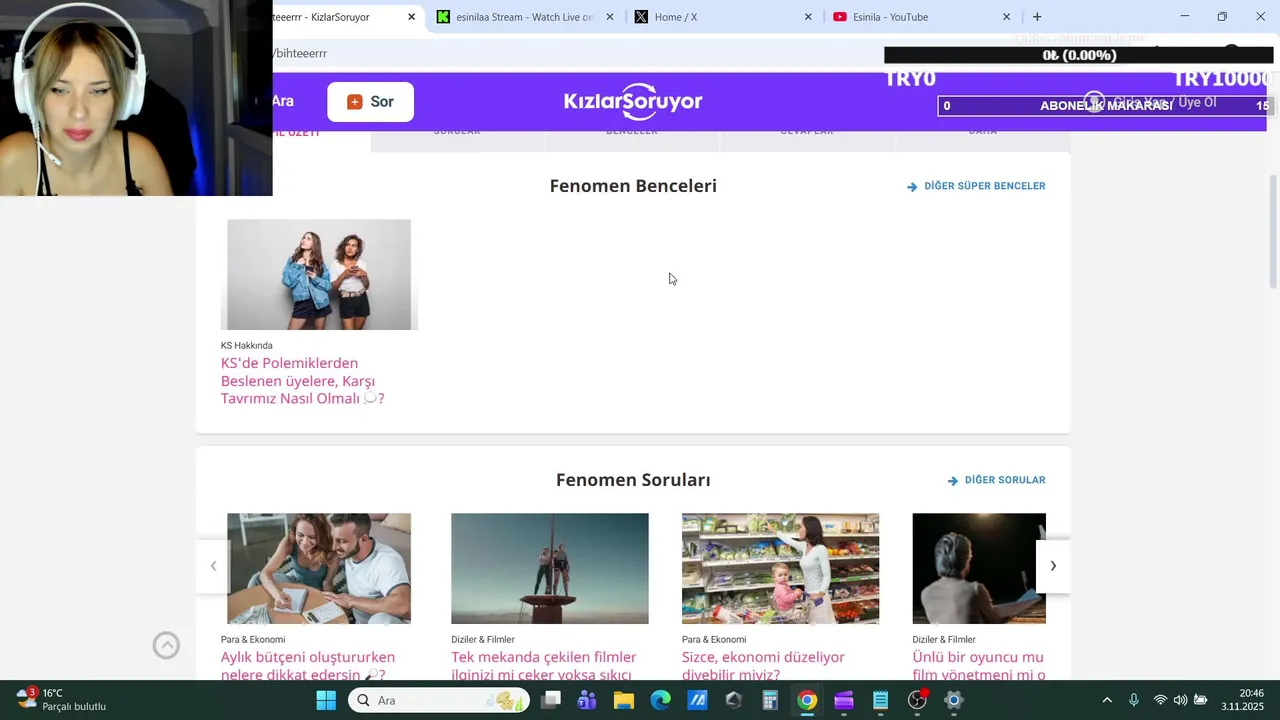
Task: Open the Ara search in site header
Action: pos(283,101)
